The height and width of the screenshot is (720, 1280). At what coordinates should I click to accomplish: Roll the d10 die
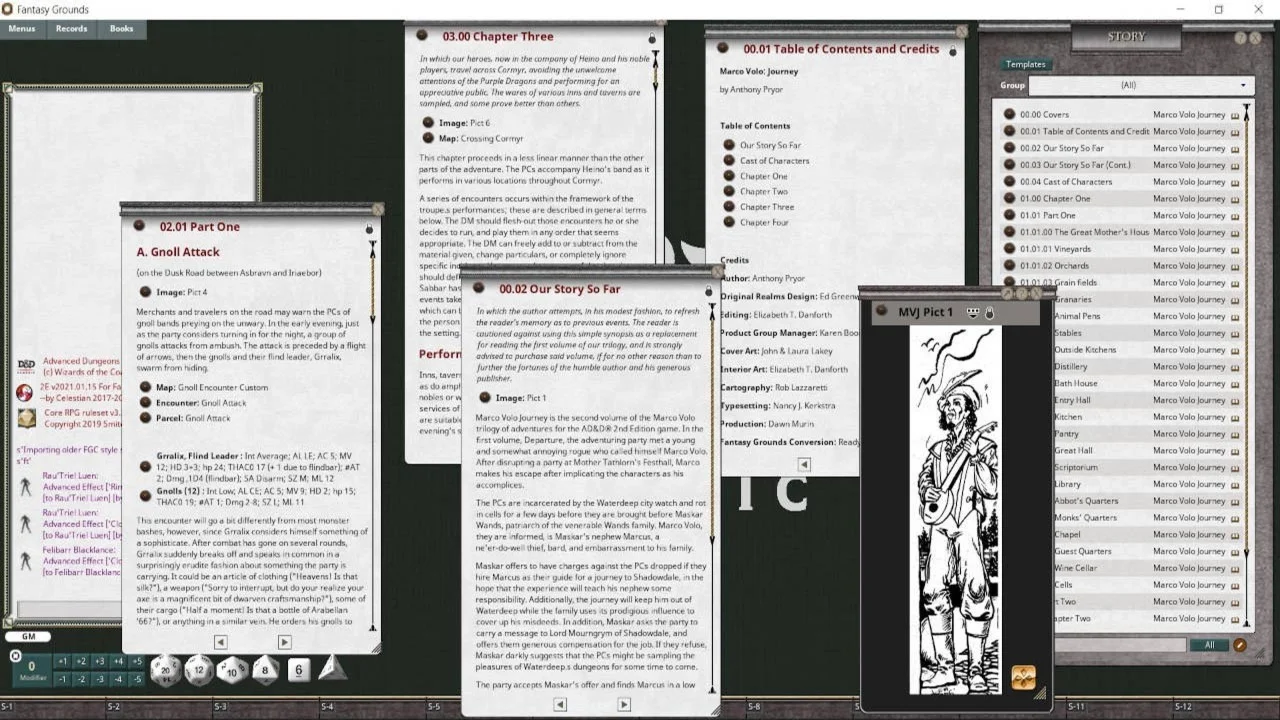[x=232, y=670]
